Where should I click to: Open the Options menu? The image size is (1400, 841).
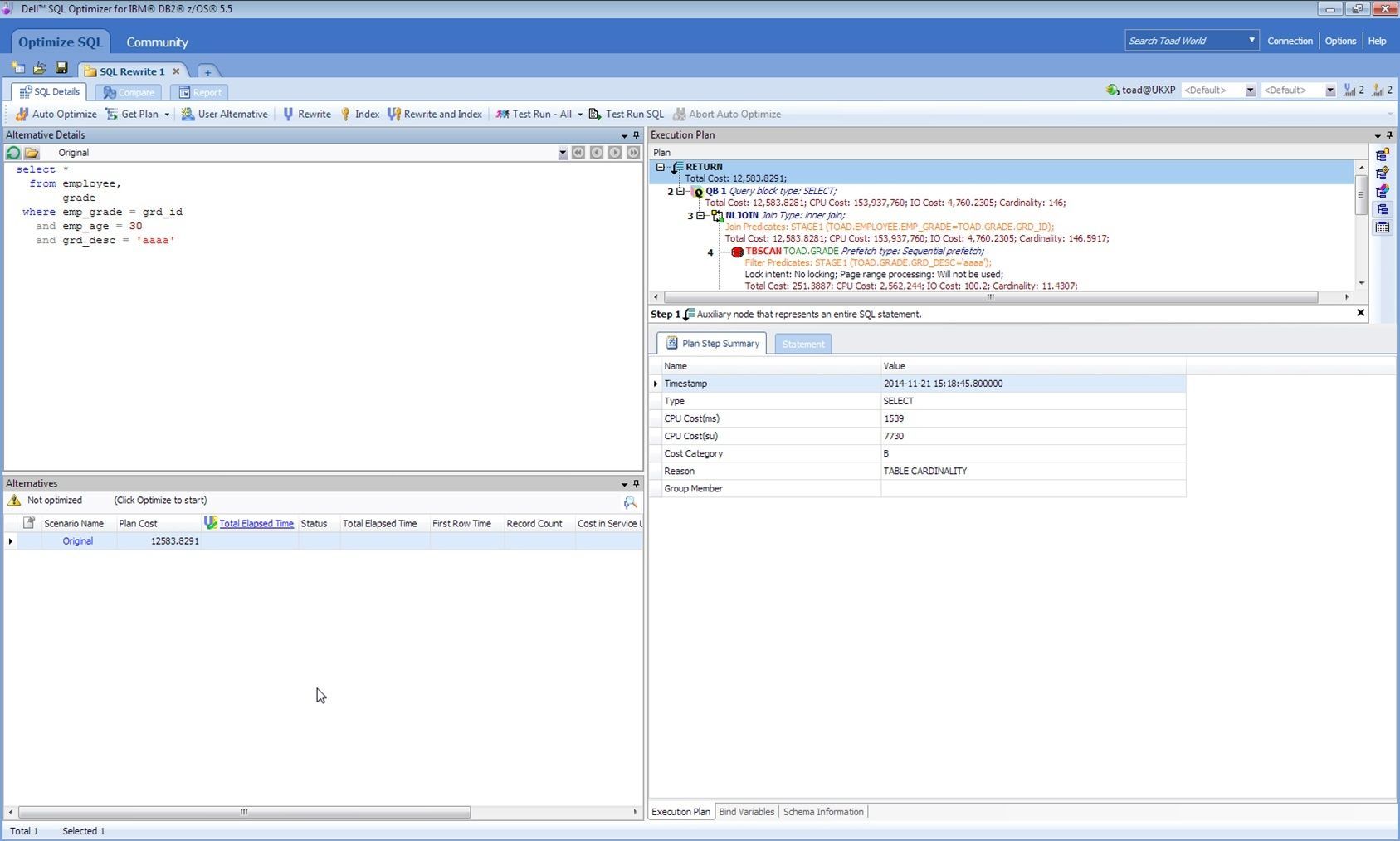[x=1340, y=41]
